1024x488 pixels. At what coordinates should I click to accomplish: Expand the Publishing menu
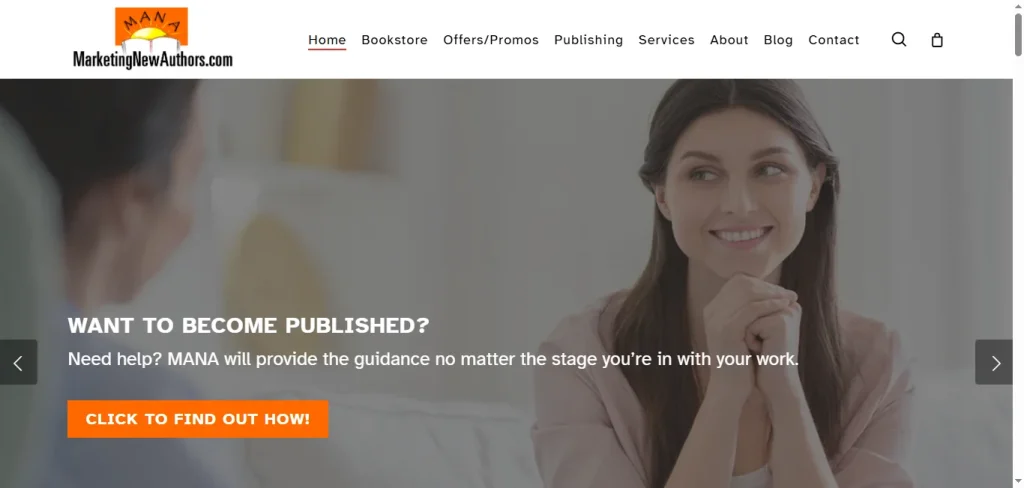(588, 40)
